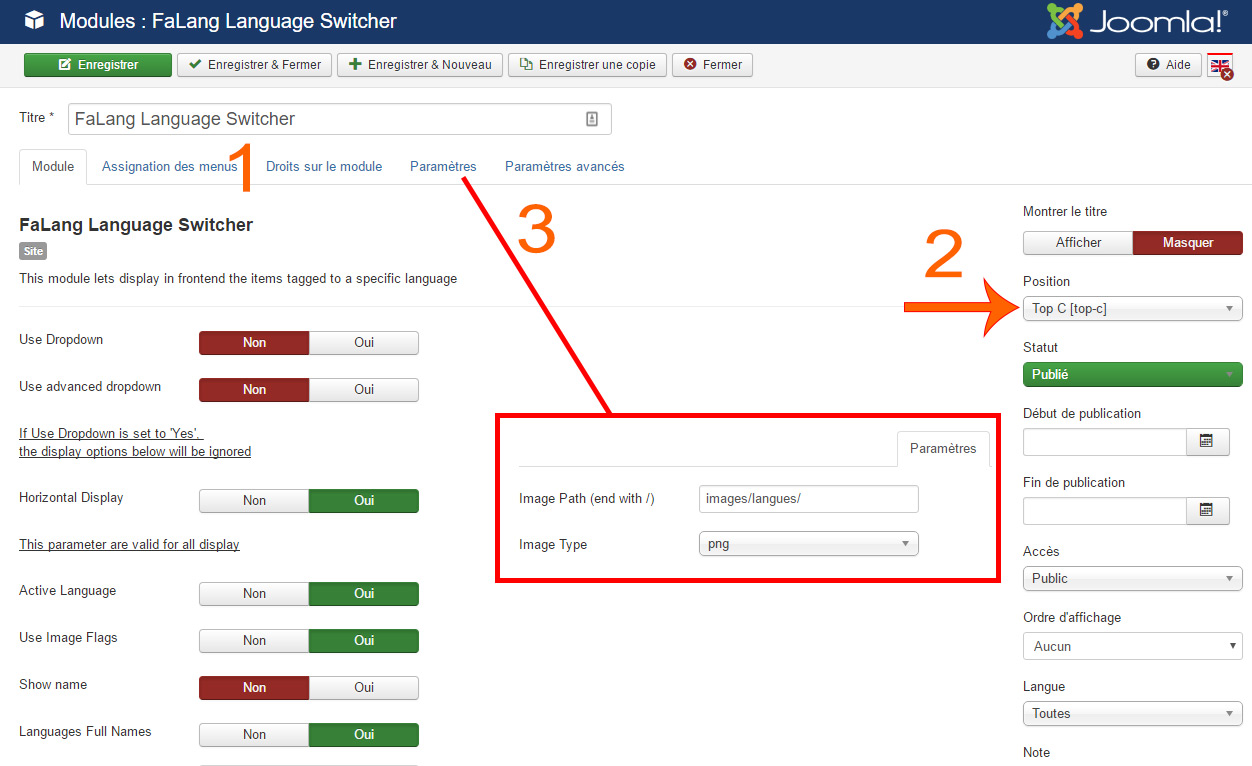Open calendar for Début de publication
Viewport: 1252px width, 766px height.
(x=1207, y=441)
